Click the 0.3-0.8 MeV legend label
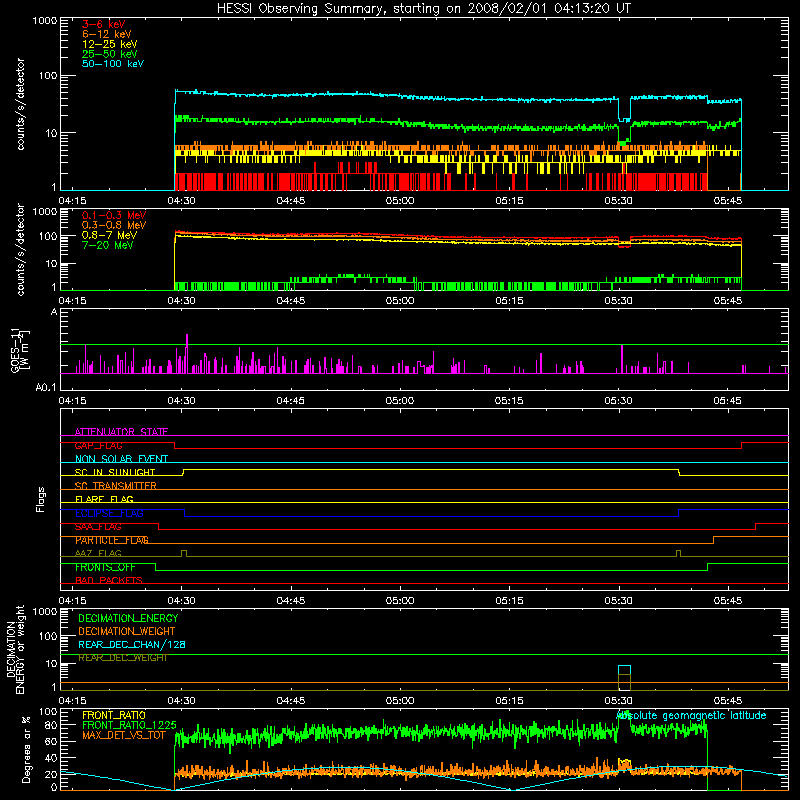The height and width of the screenshot is (800, 800). 114,226
